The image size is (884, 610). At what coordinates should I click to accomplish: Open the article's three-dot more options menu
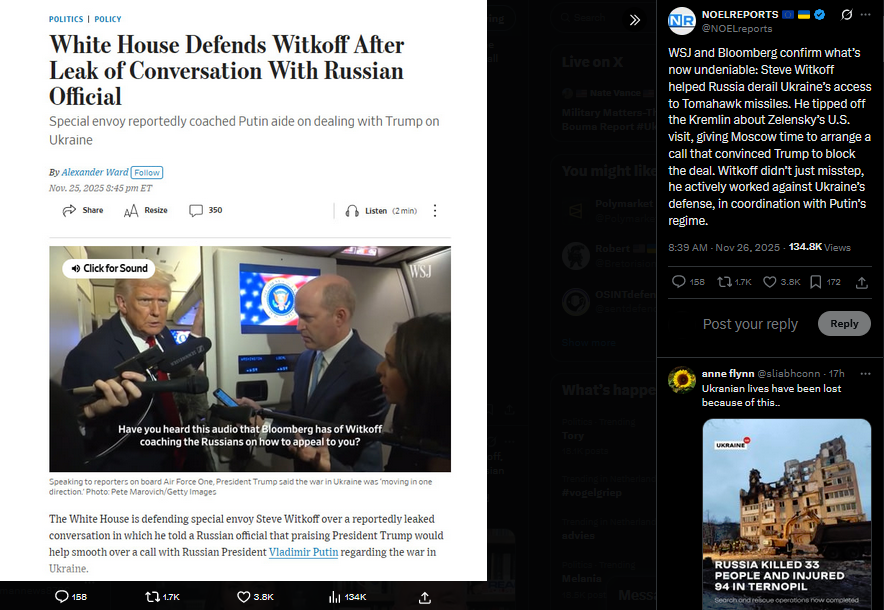(x=435, y=211)
